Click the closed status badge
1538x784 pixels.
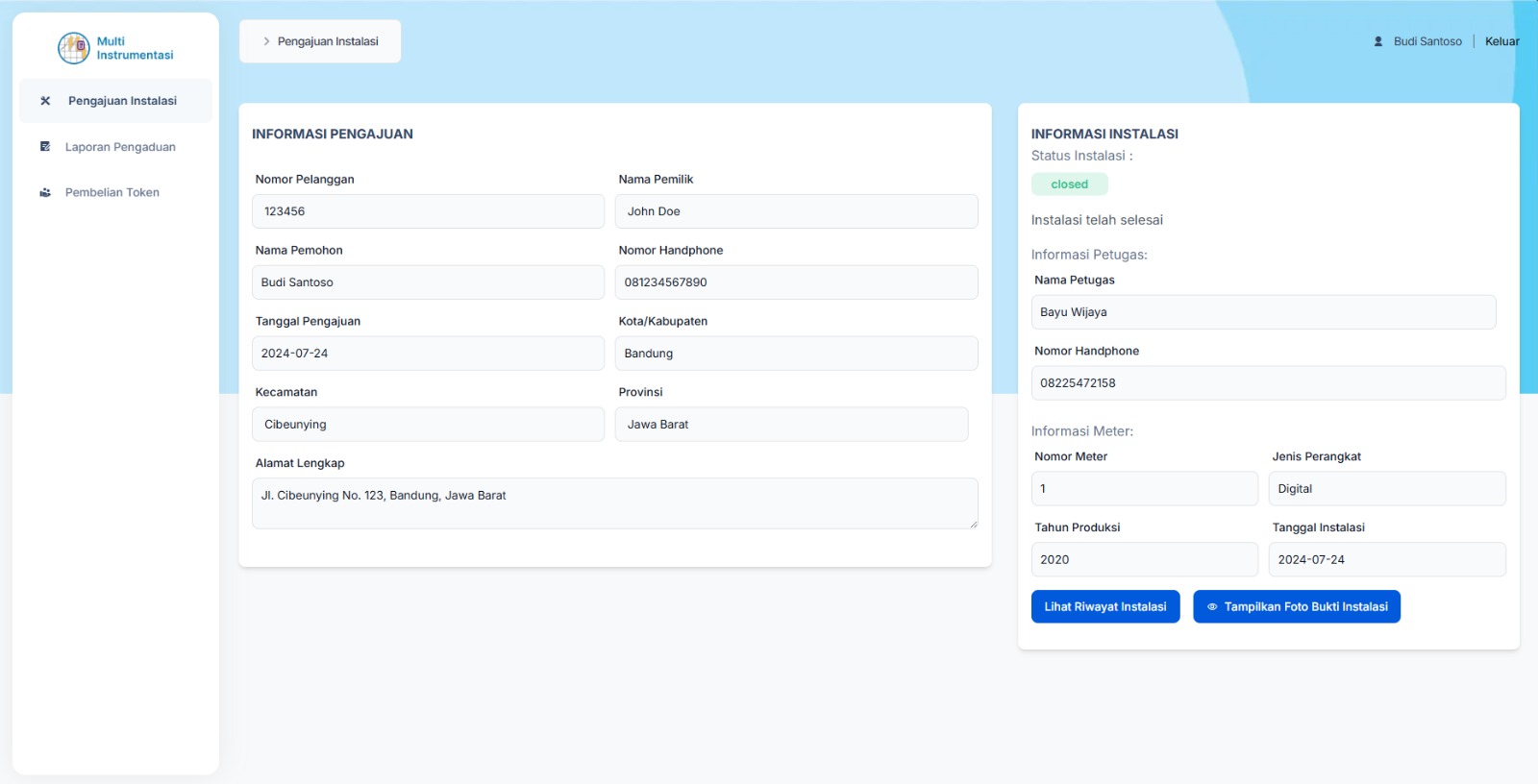pyautogui.click(x=1069, y=184)
